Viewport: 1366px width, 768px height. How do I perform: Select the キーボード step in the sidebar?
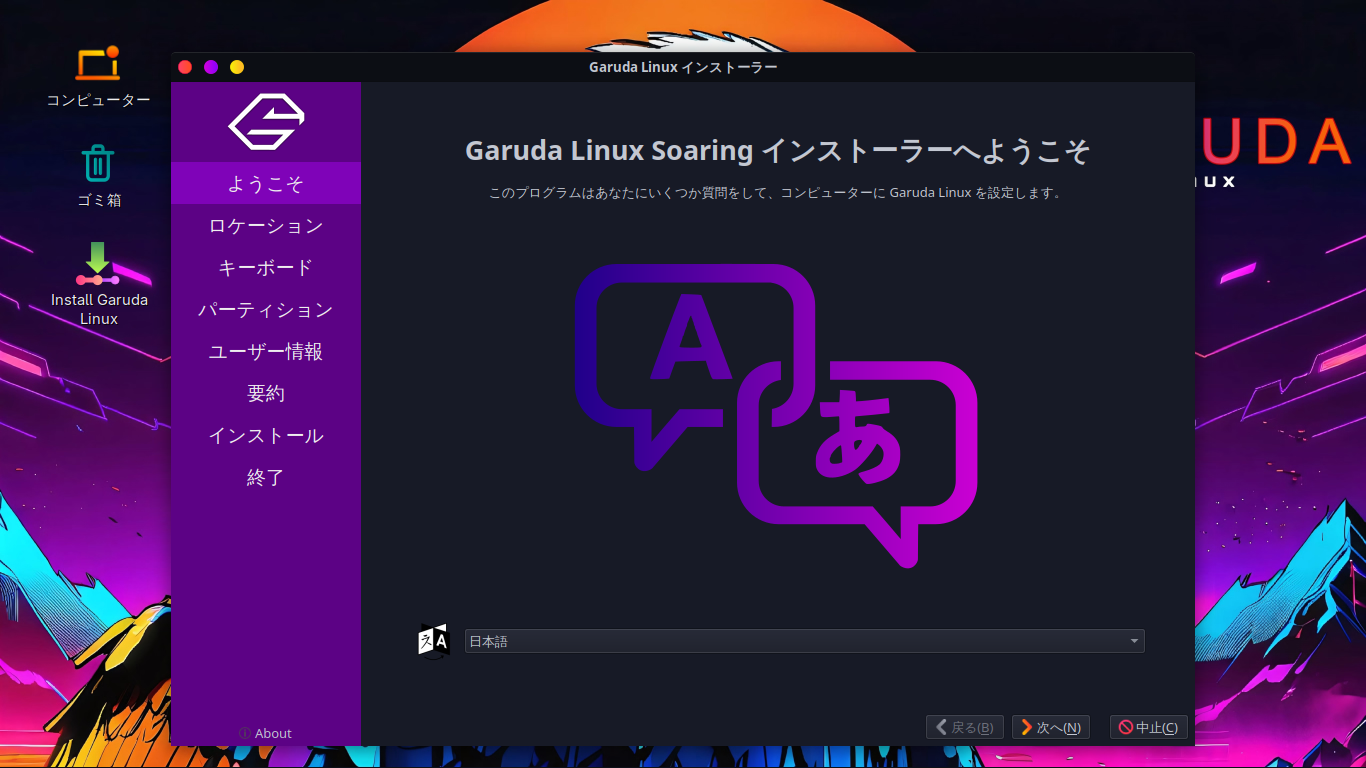[x=266, y=267]
